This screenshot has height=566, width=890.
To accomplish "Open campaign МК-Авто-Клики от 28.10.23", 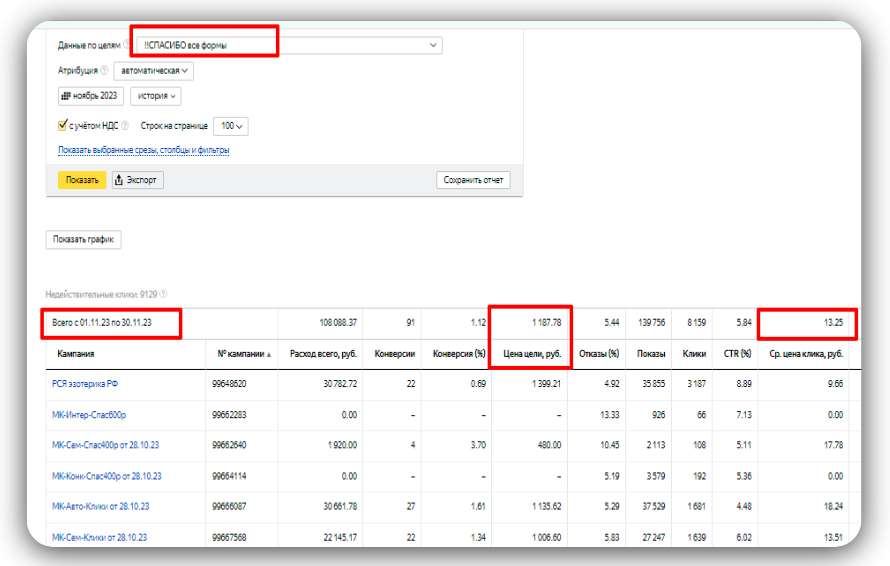I will 100,506.
